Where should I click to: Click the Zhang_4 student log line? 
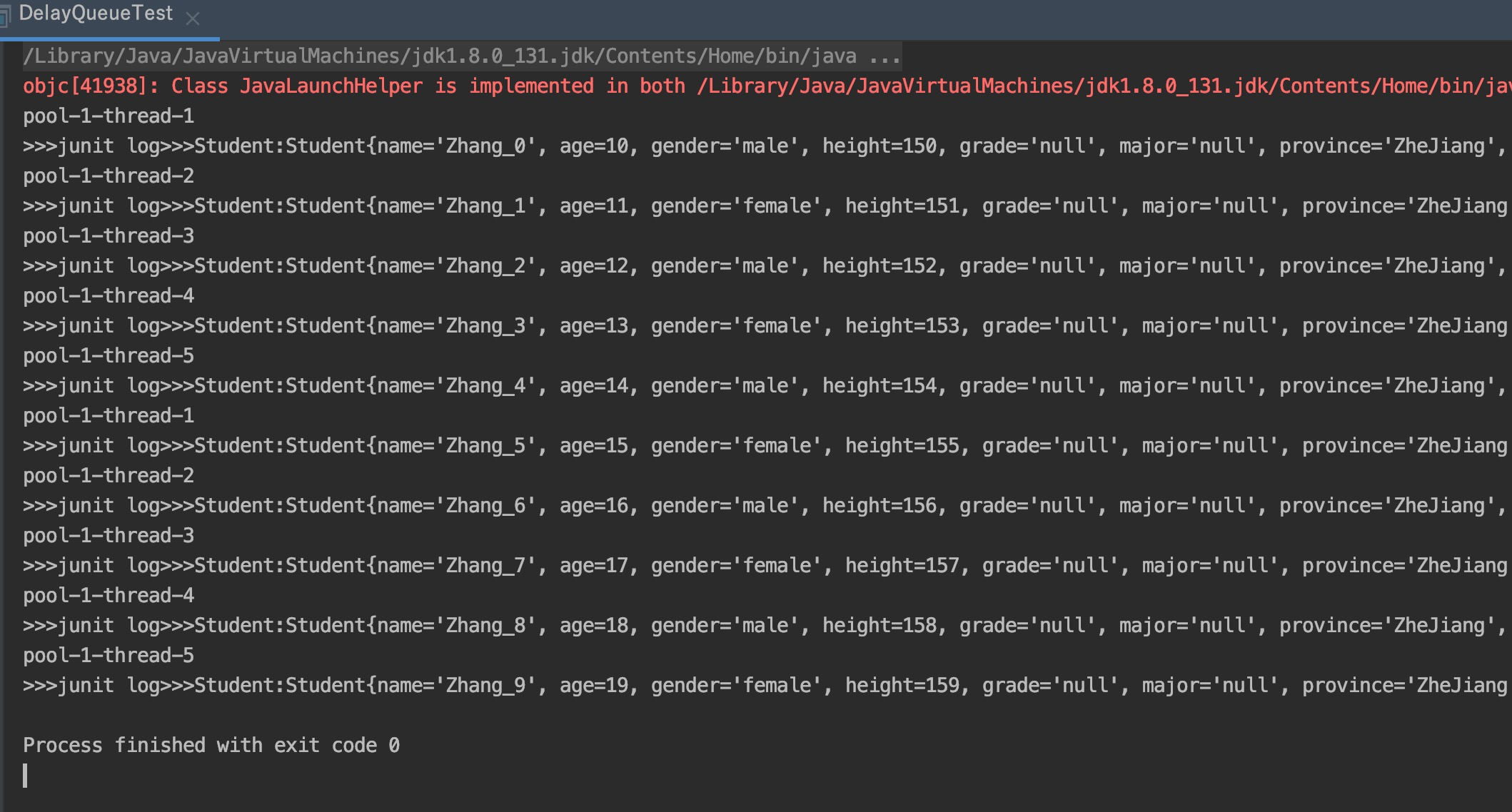tap(765, 386)
